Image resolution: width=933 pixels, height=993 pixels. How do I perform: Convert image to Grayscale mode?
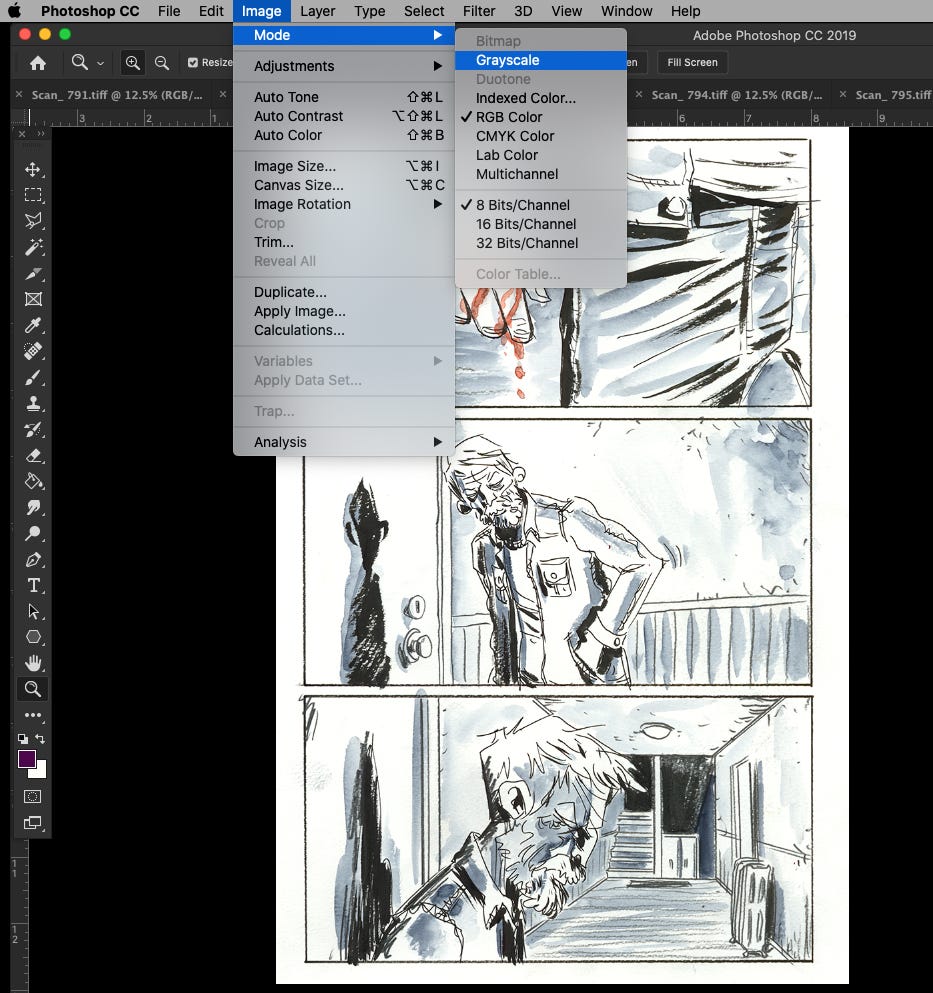[x=541, y=60]
